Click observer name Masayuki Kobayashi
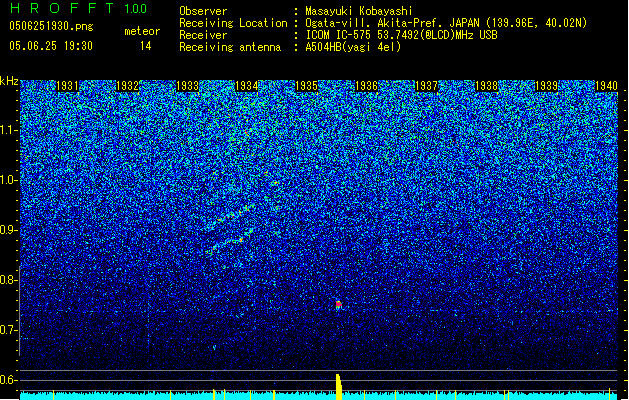 coord(359,11)
